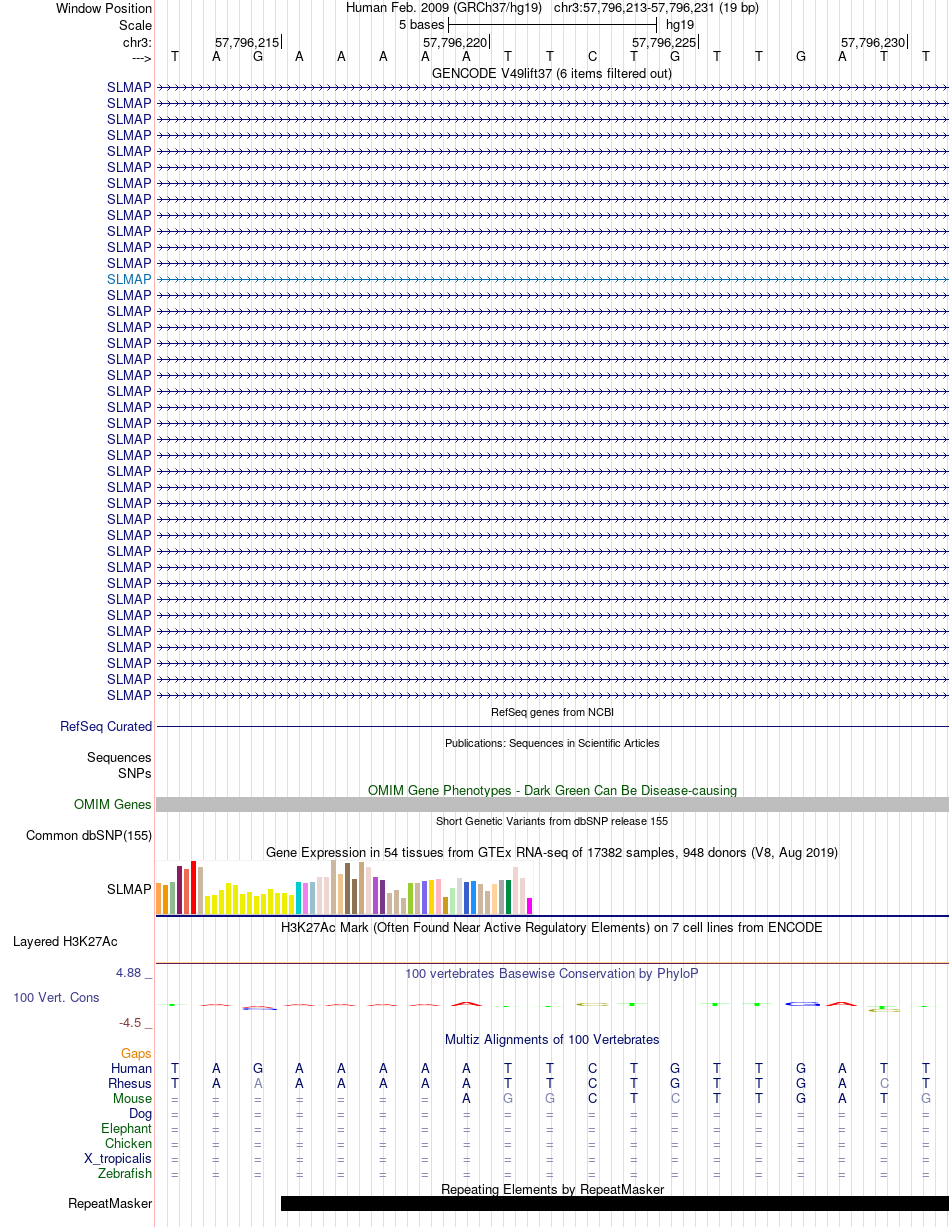Click the SNPs track label

(x=135, y=773)
